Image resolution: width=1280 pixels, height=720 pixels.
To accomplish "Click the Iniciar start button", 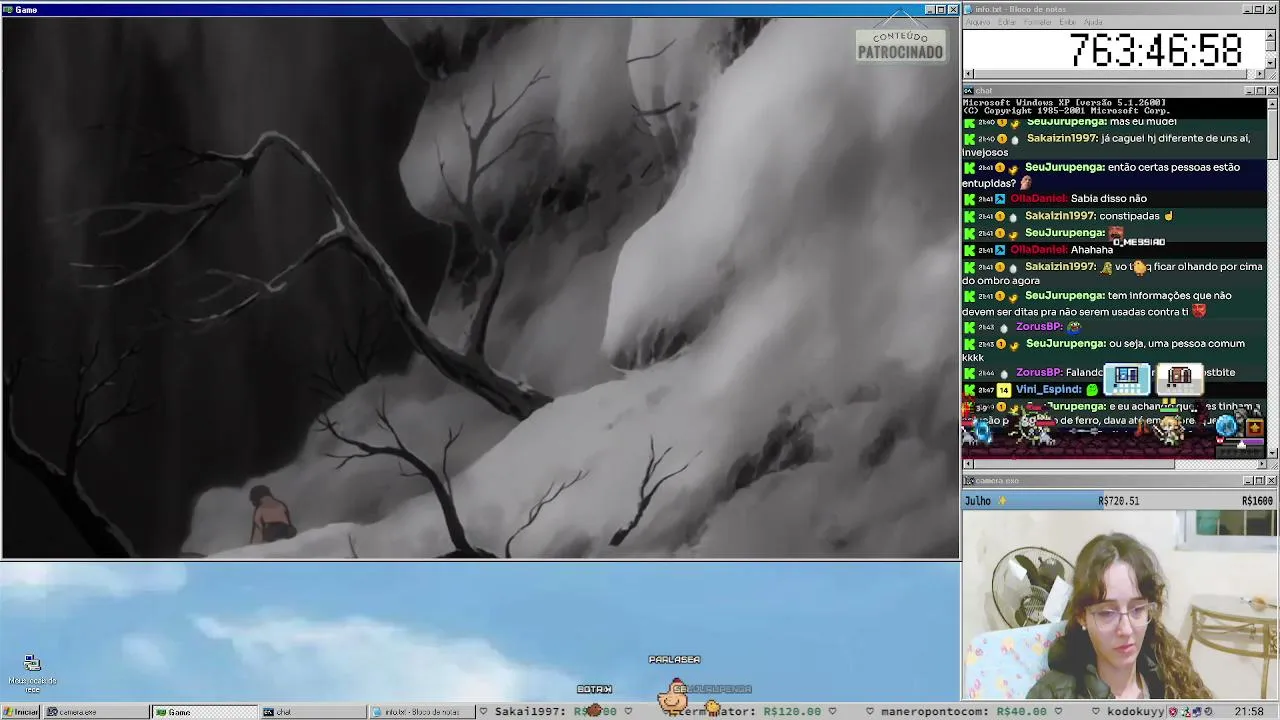I will [20, 712].
